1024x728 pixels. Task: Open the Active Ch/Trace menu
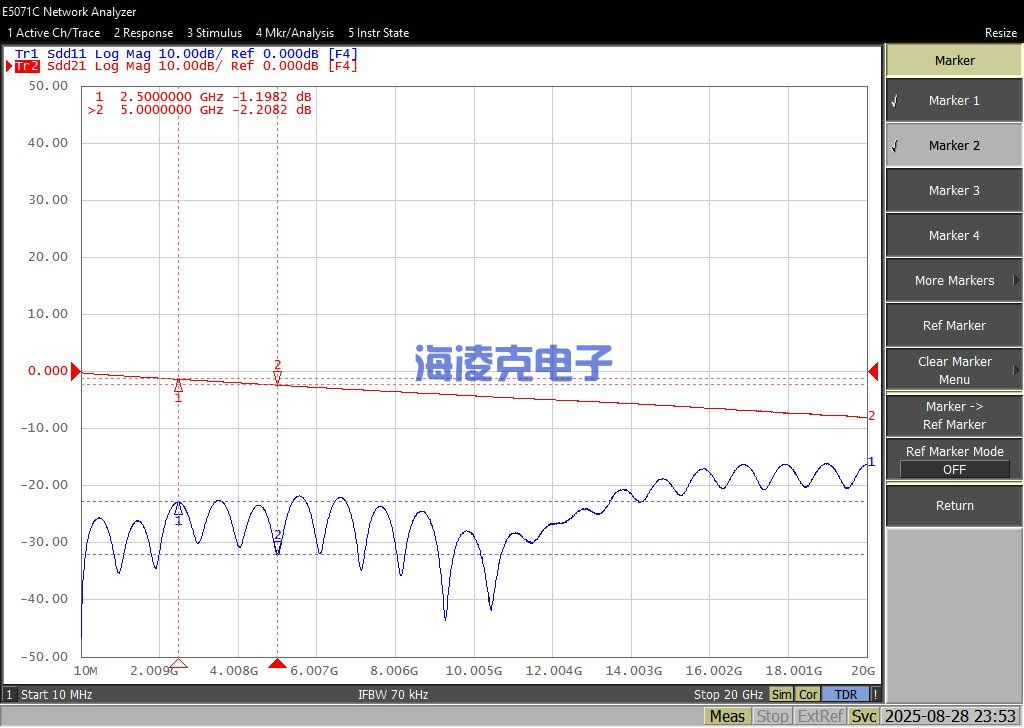point(54,33)
